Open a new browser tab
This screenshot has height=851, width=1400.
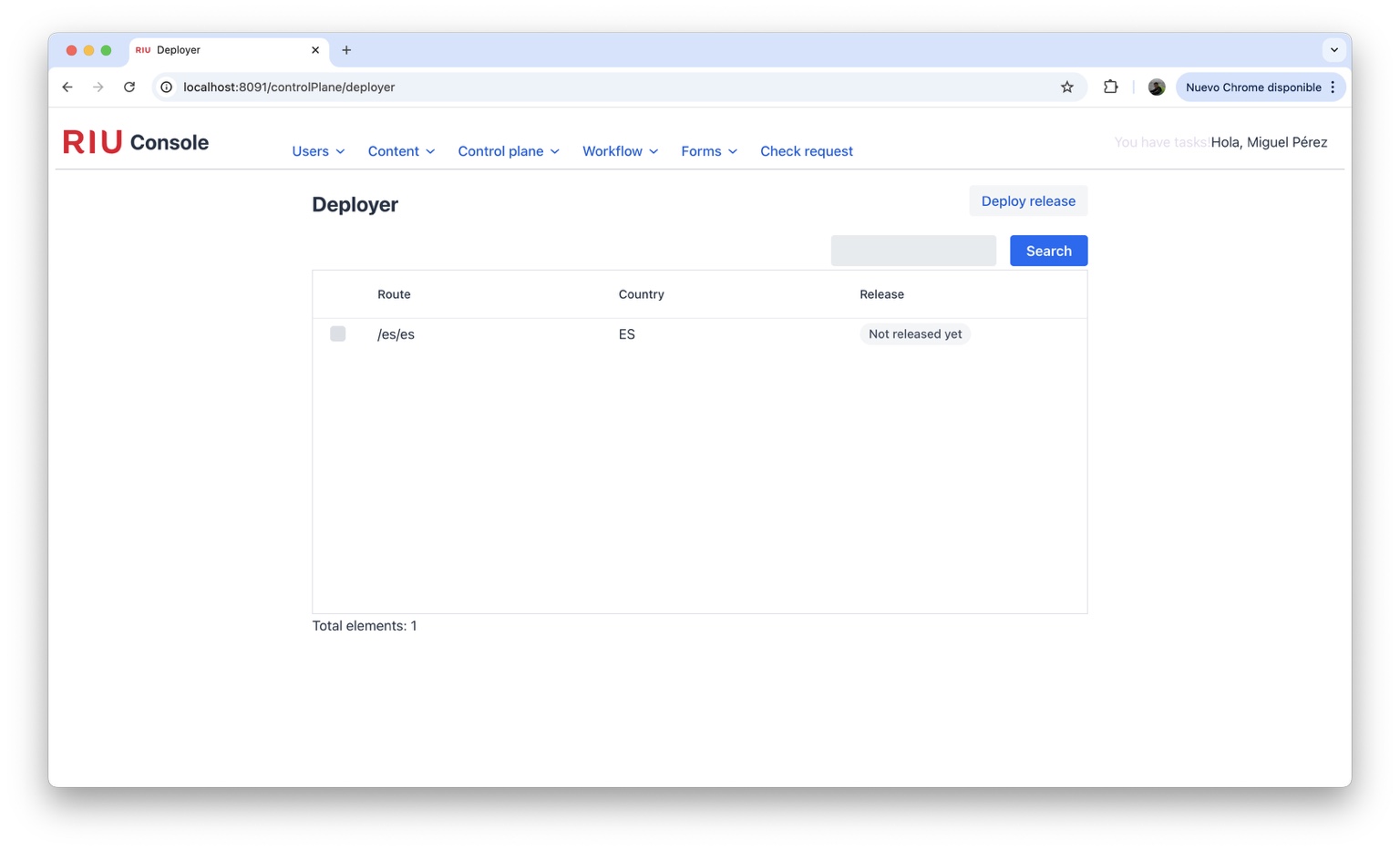click(346, 50)
